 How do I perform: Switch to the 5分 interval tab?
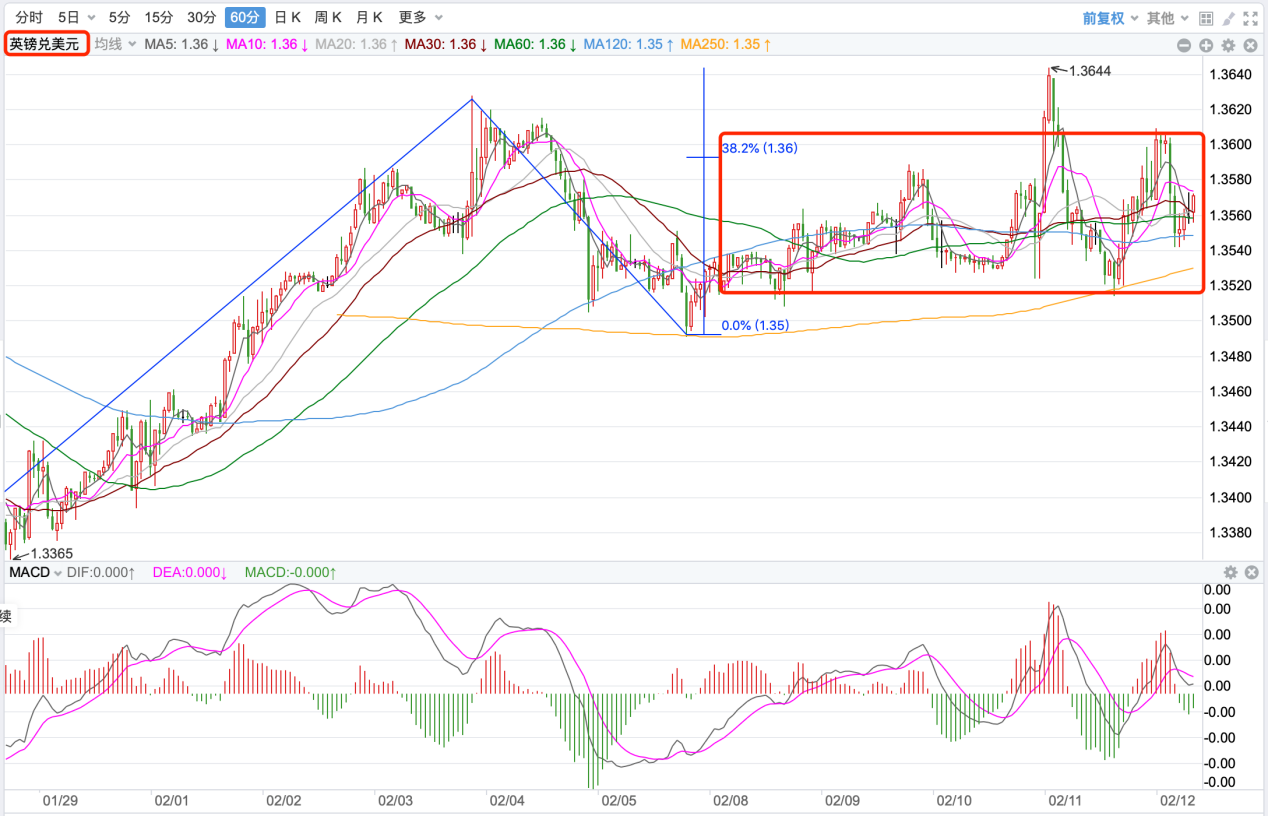[x=119, y=18]
